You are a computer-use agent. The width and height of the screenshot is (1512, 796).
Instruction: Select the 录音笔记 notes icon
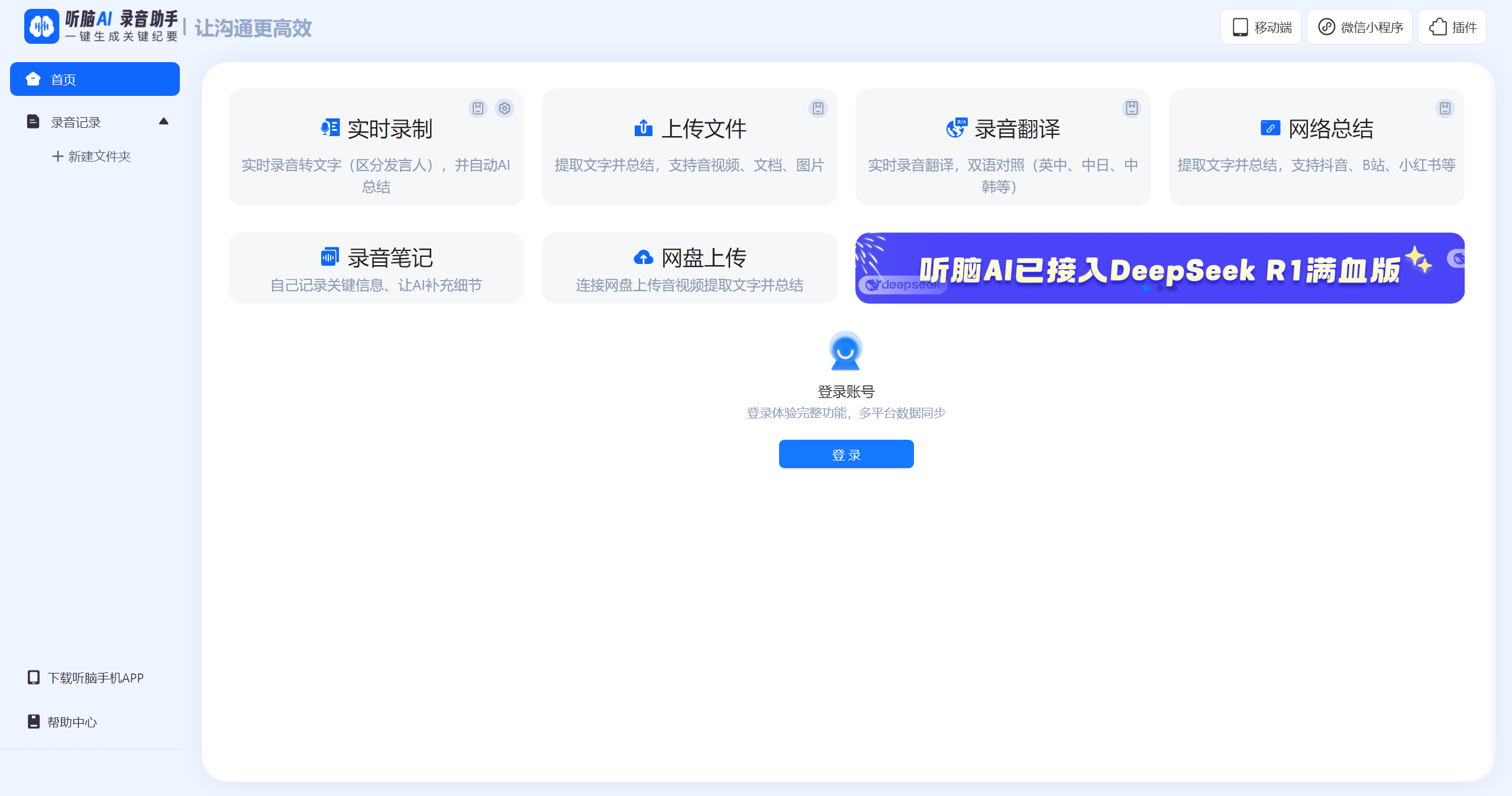(329, 256)
